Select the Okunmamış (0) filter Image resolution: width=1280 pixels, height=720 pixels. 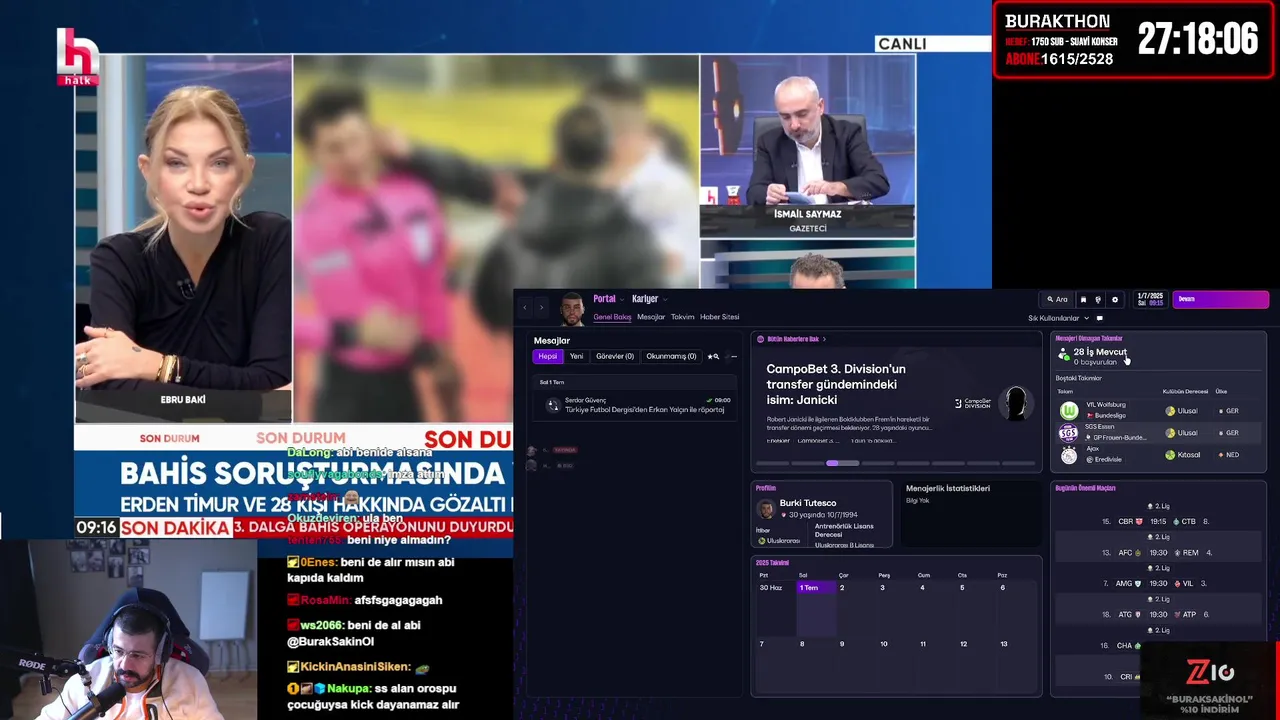(x=671, y=356)
